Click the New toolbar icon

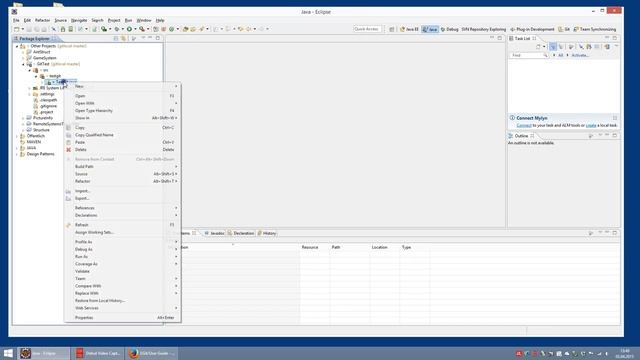[17, 29]
